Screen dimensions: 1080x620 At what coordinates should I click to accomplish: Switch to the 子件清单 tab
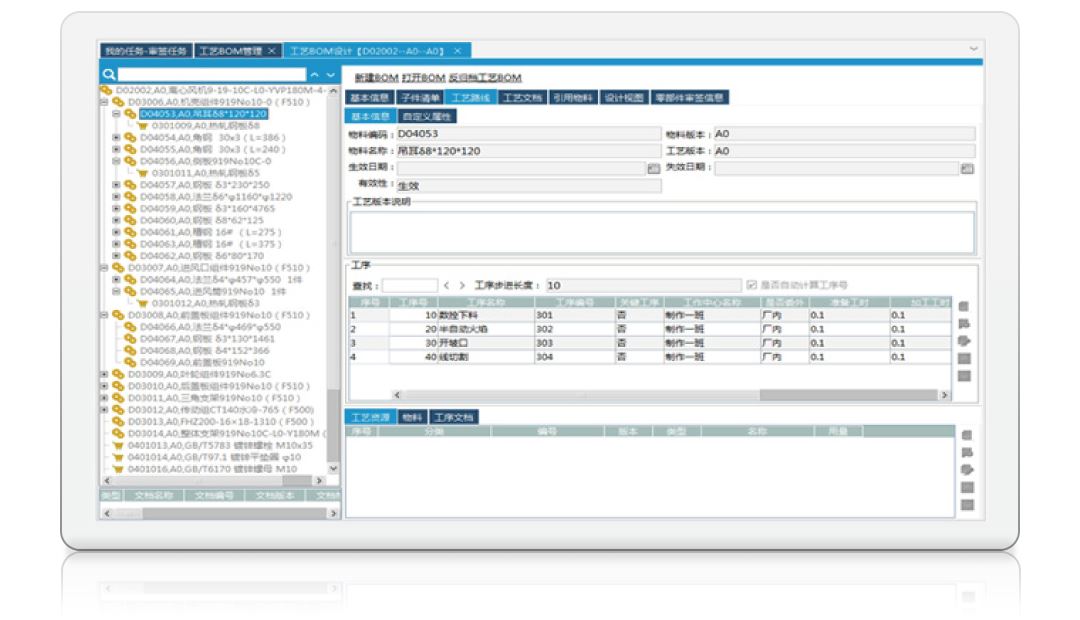(419, 98)
